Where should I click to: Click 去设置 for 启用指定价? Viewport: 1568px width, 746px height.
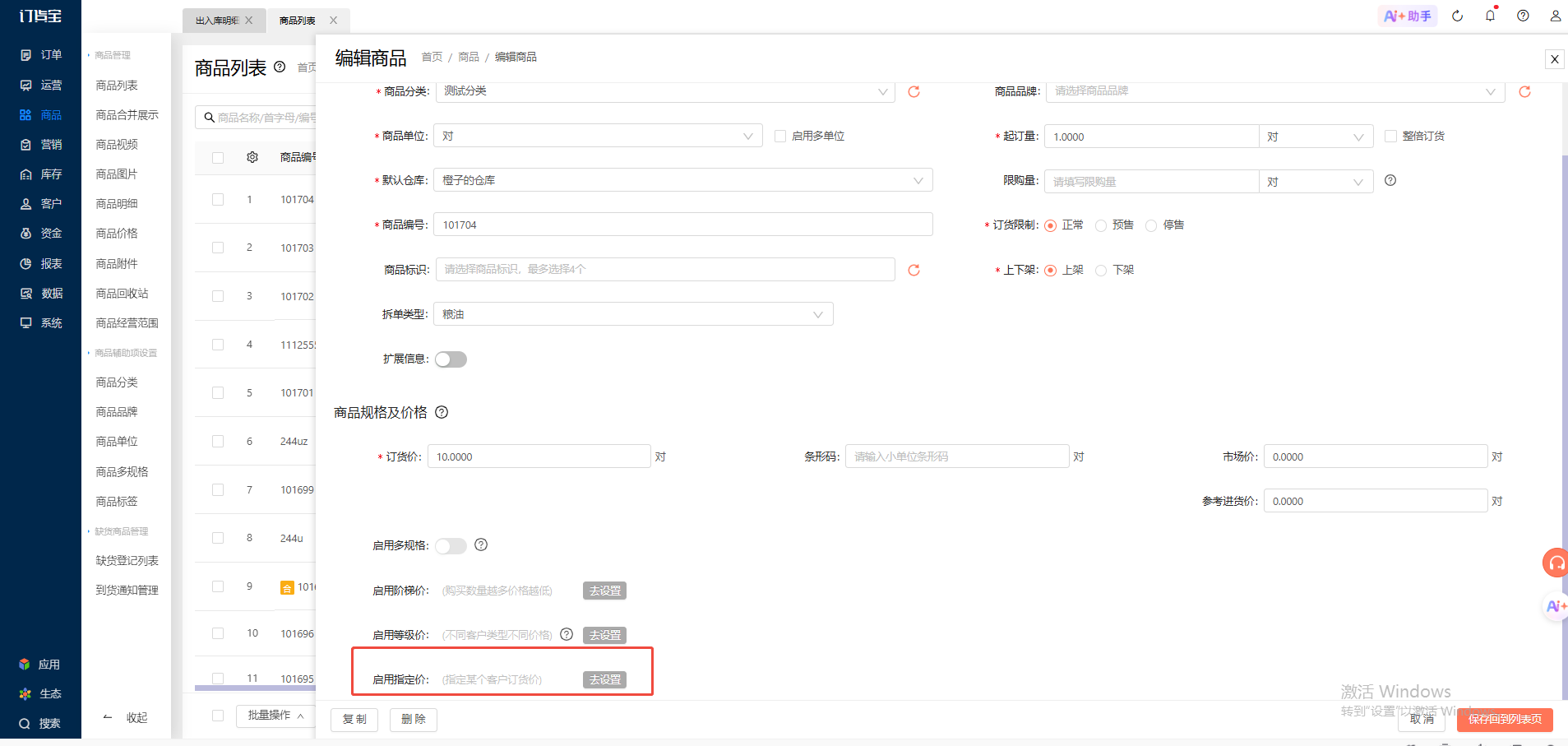point(605,679)
